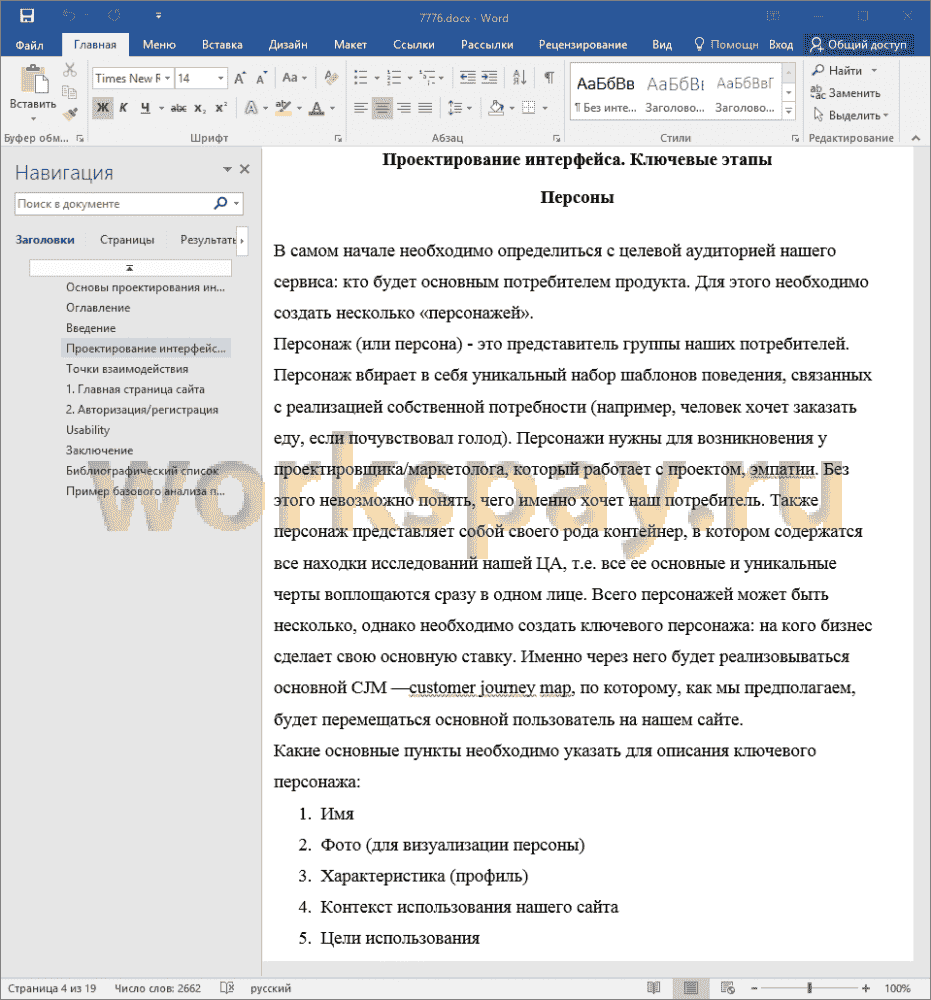
Task: Toggle underline formatting (Ч)
Action: (145, 108)
